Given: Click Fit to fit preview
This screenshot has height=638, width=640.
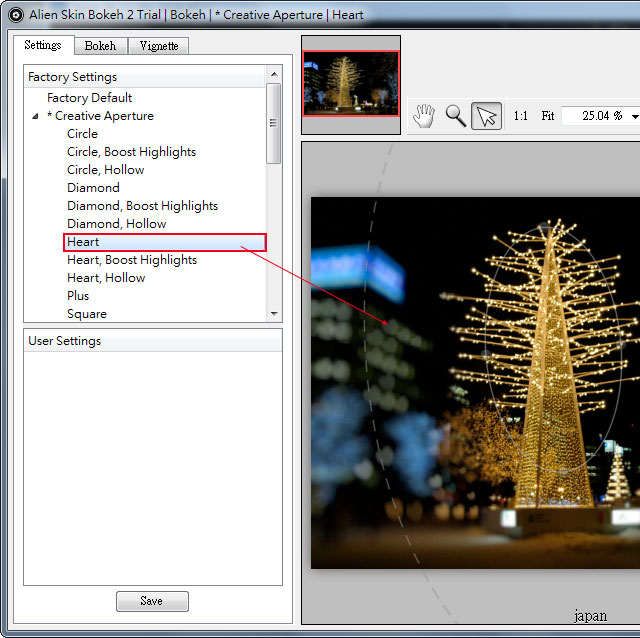Looking at the screenshot, I should coord(547,116).
